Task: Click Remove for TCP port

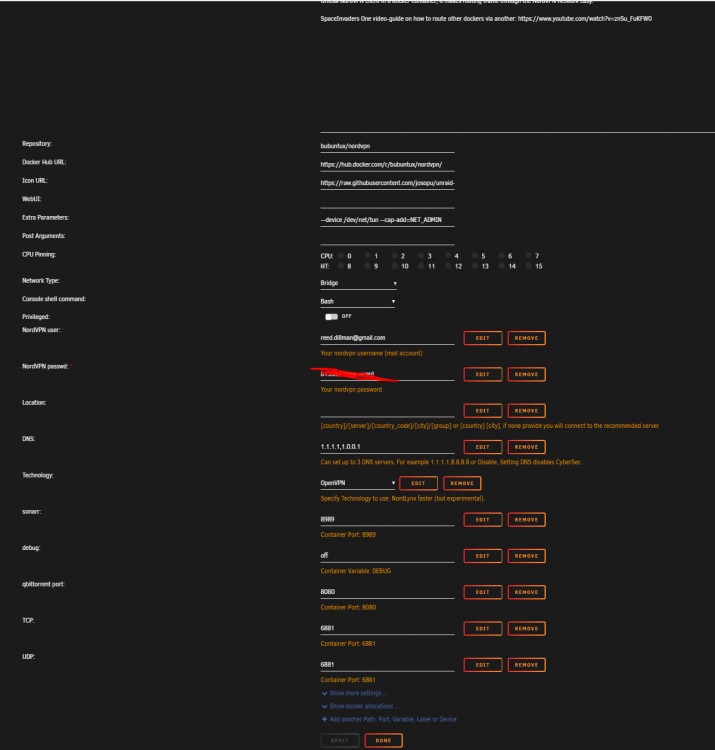Action: (x=527, y=629)
